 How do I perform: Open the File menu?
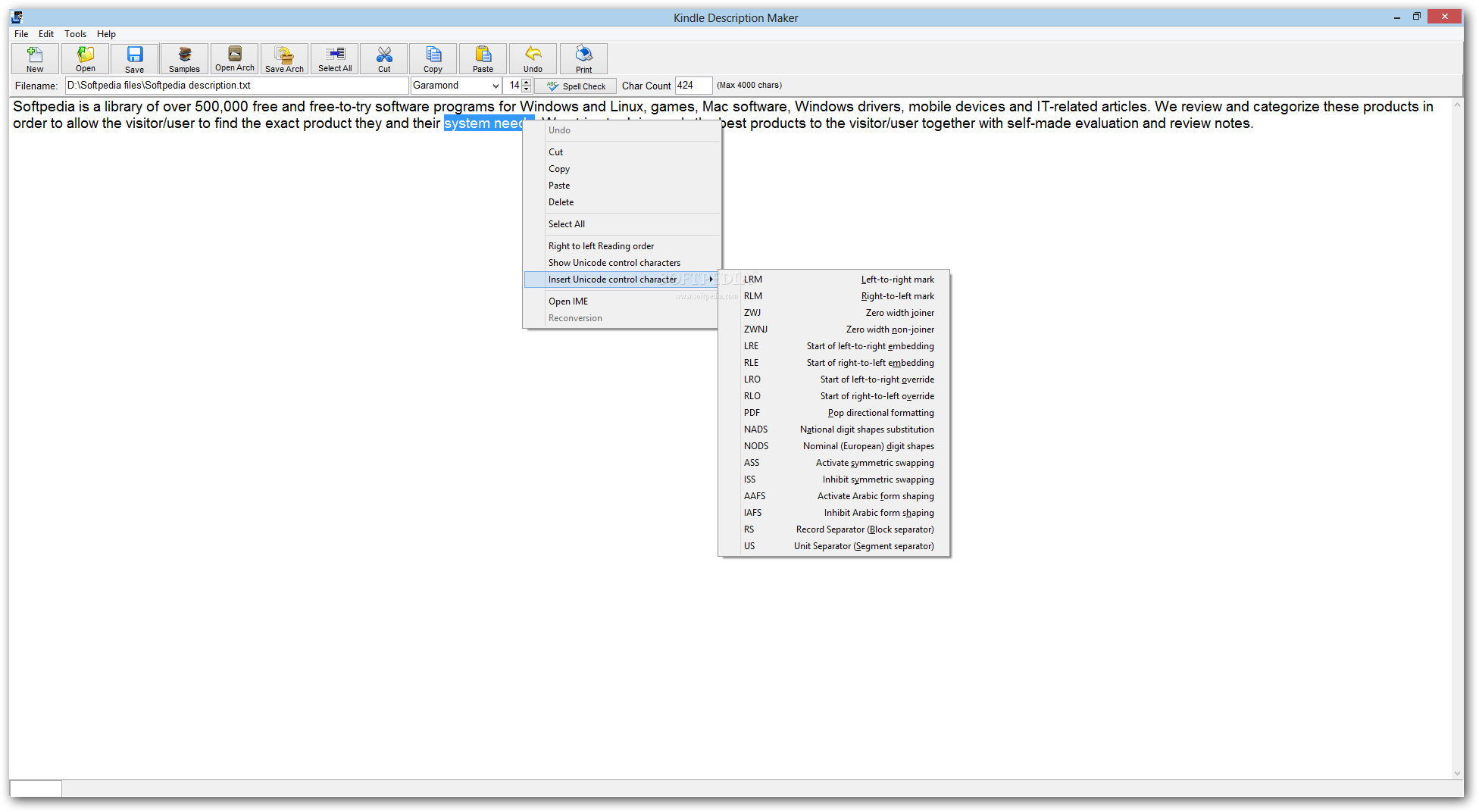click(21, 34)
